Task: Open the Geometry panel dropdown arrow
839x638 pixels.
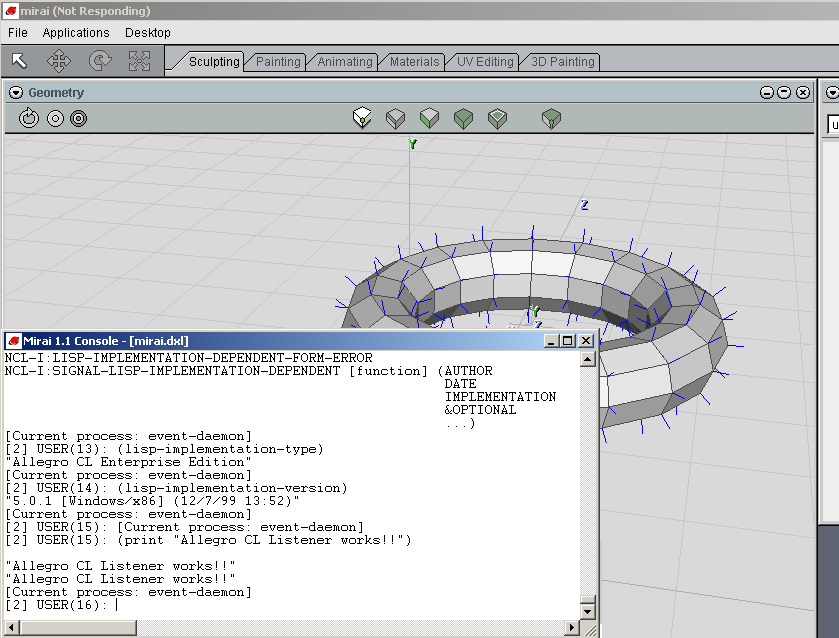Action: click(x=16, y=93)
